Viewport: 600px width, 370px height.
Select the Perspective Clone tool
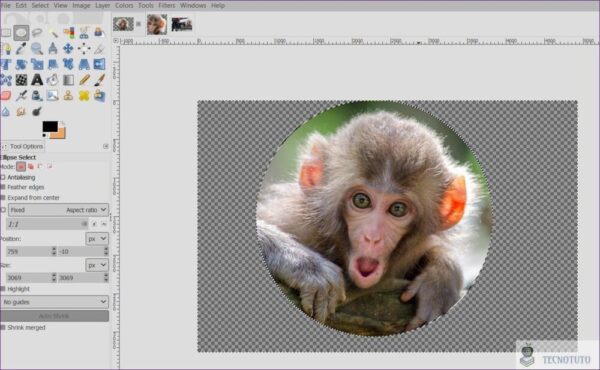(x=99, y=95)
